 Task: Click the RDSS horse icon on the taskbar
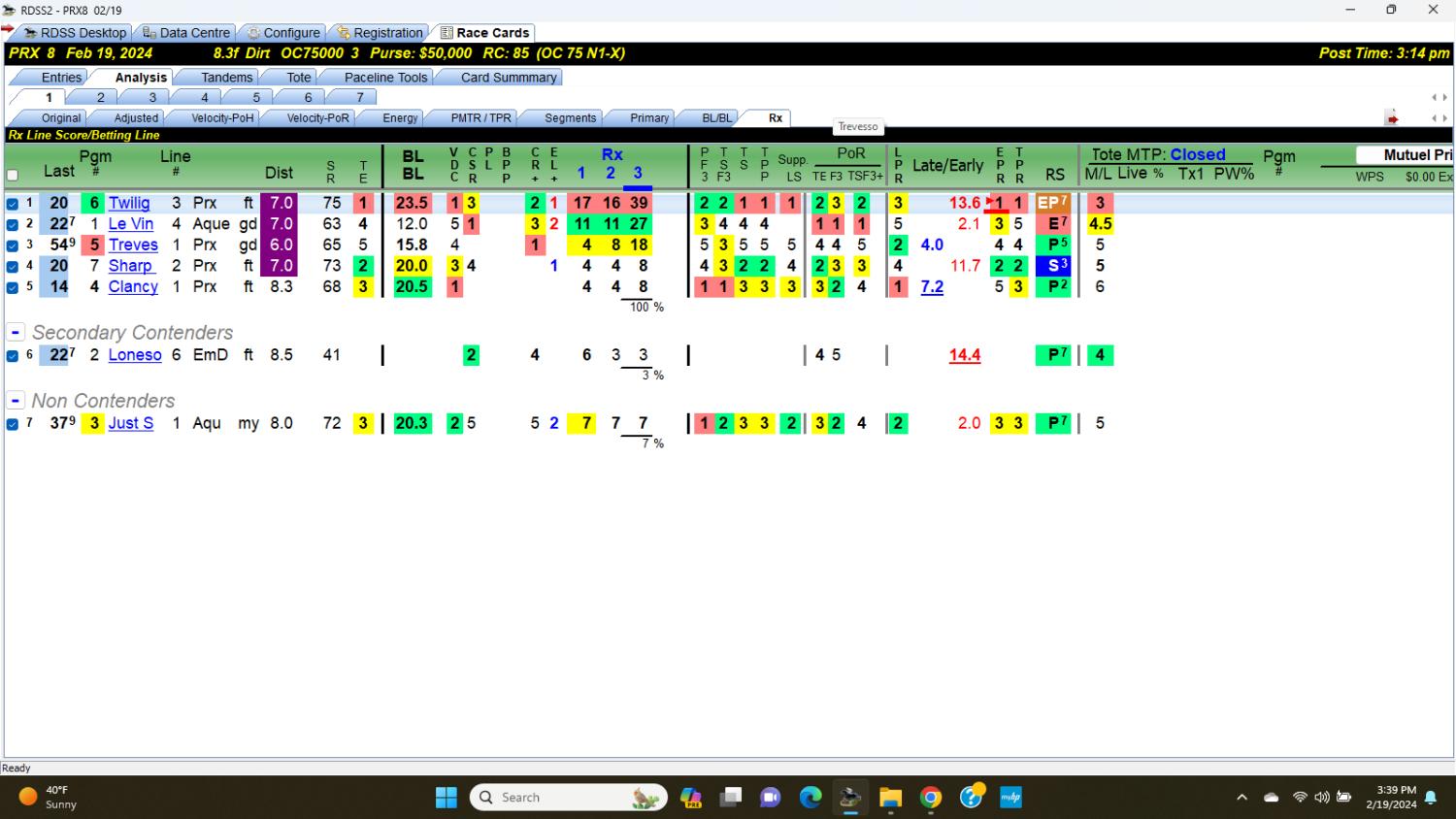coord(850,798)
